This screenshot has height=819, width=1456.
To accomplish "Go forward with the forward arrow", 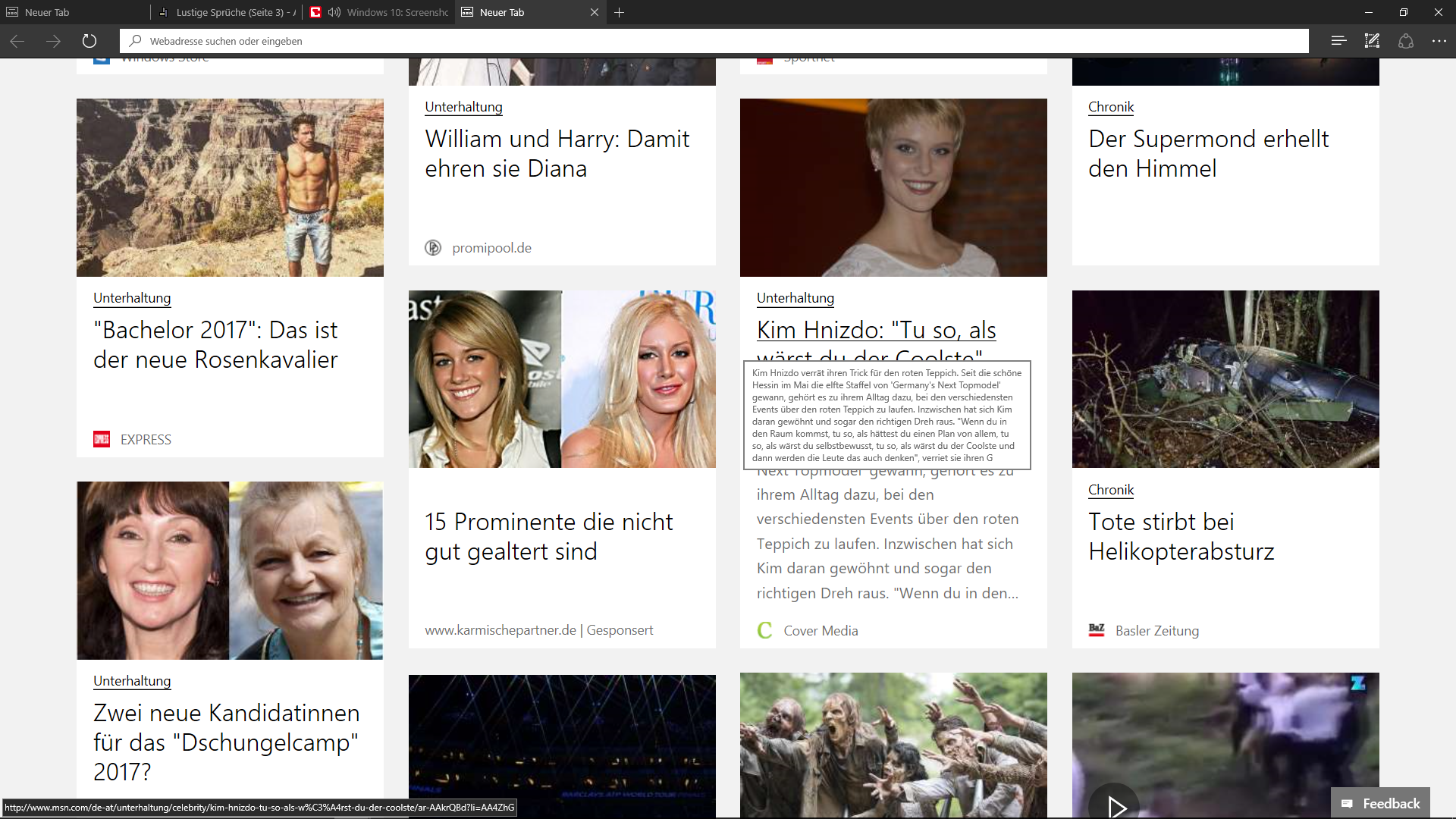I will (x=53, y=41).
